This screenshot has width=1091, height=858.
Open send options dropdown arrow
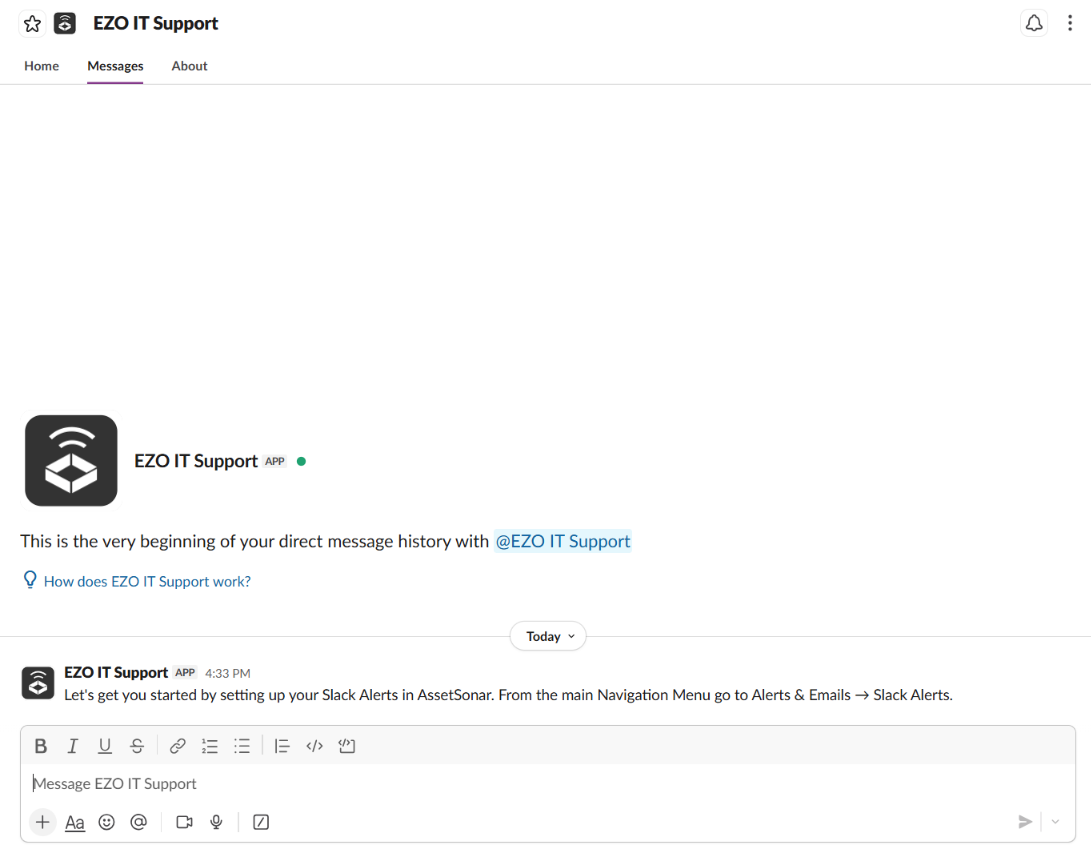1056,822
